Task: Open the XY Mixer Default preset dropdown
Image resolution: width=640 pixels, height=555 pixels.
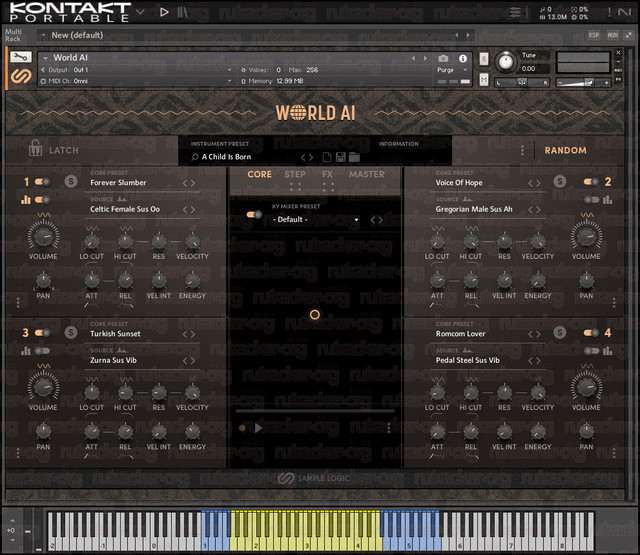Action: 316,220
